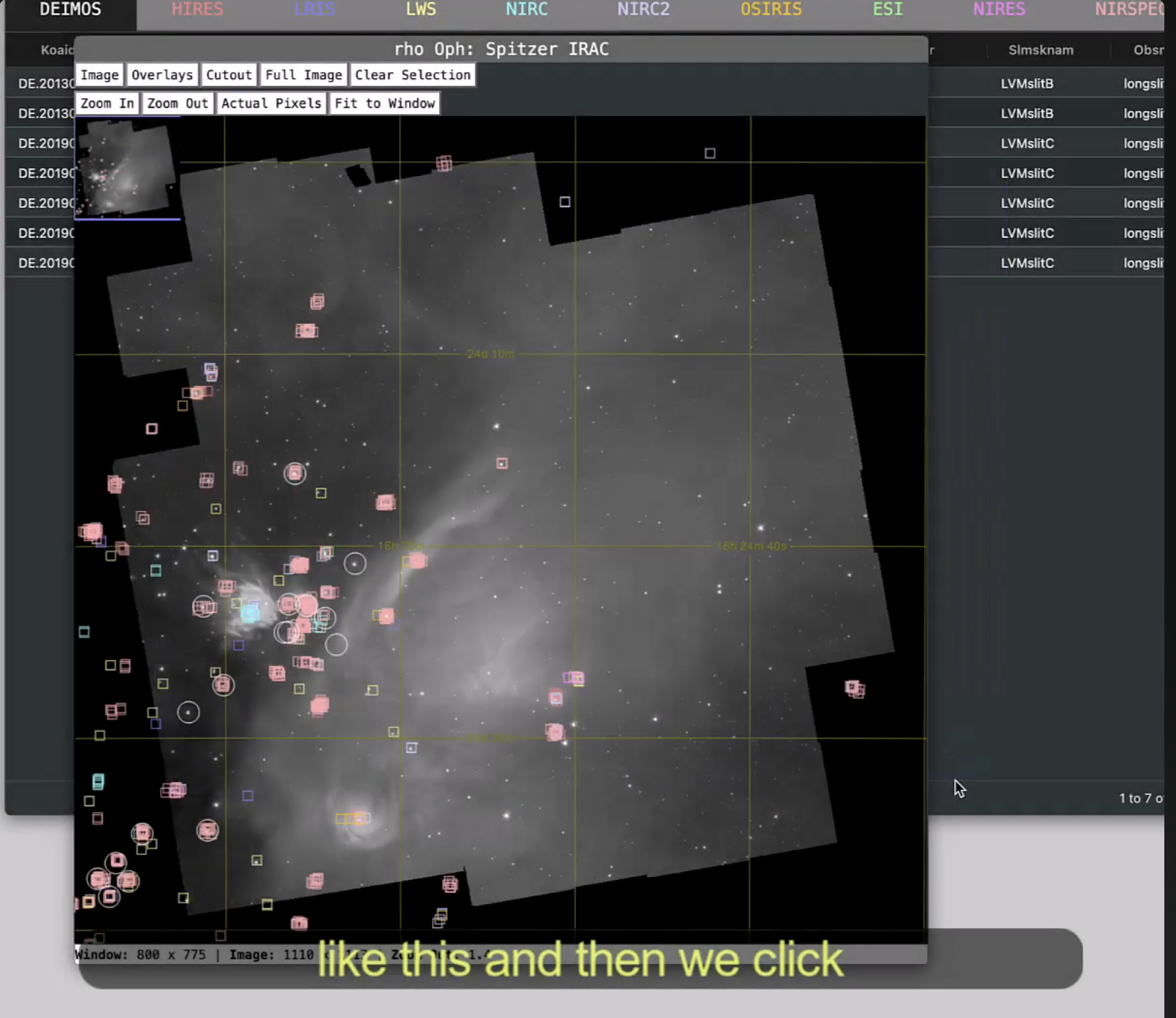Select the ESI tab
This screenshot has height=1018, width=1176.
pos(887,10)
